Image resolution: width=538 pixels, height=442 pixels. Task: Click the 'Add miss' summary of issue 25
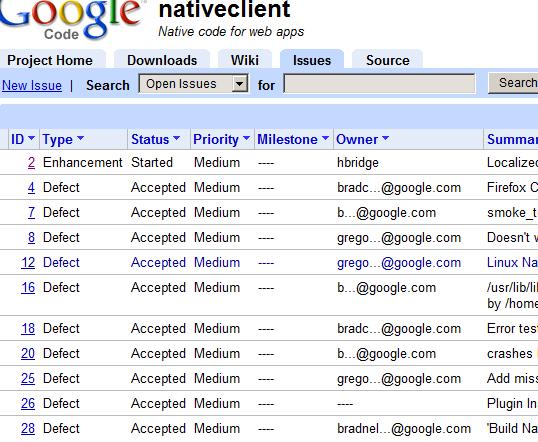click(x=512, y=379)
